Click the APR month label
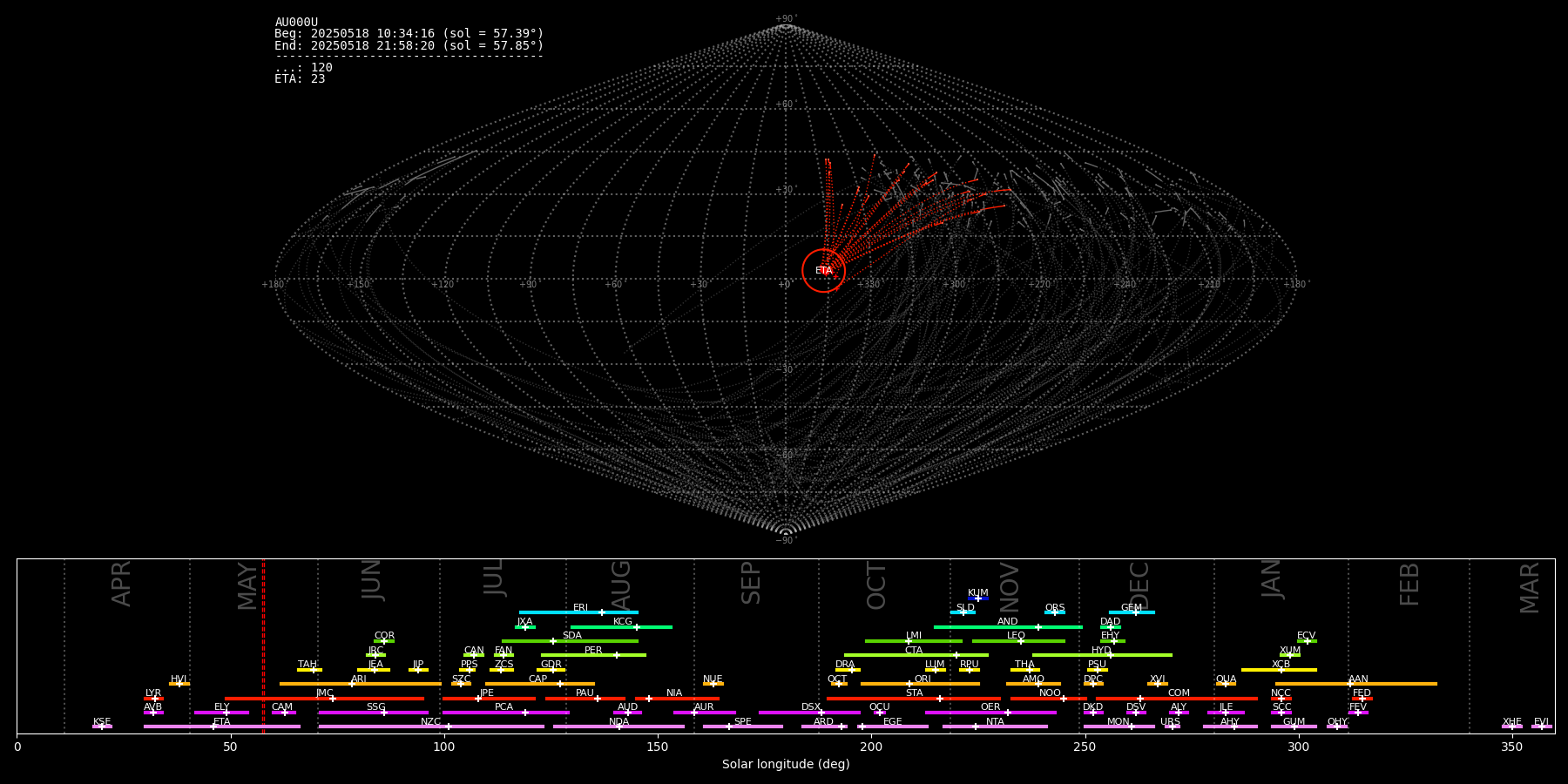The height and width of the screenshot is (784, 1568). (x=121, y=584)
